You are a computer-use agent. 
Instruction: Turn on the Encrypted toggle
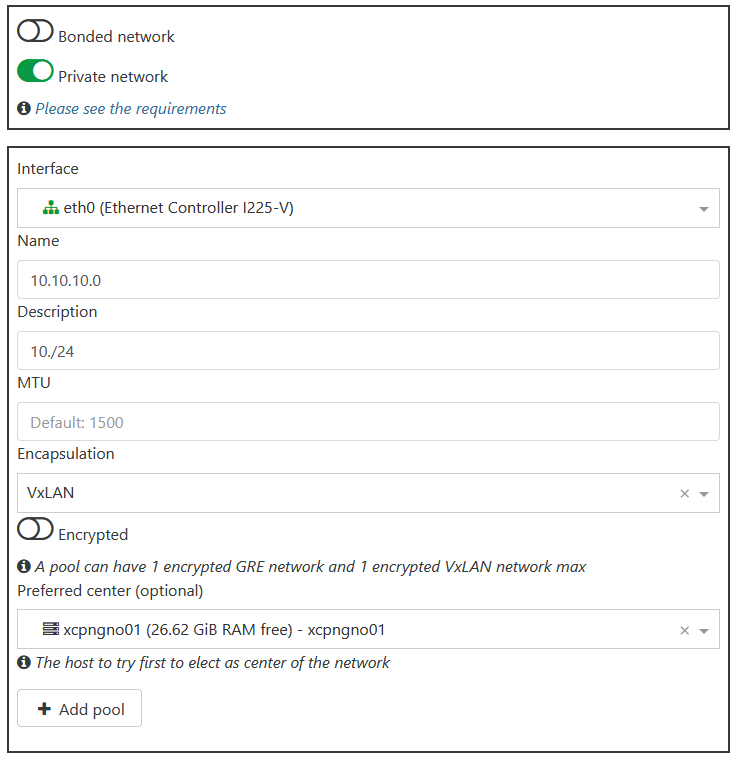(35, 529)
